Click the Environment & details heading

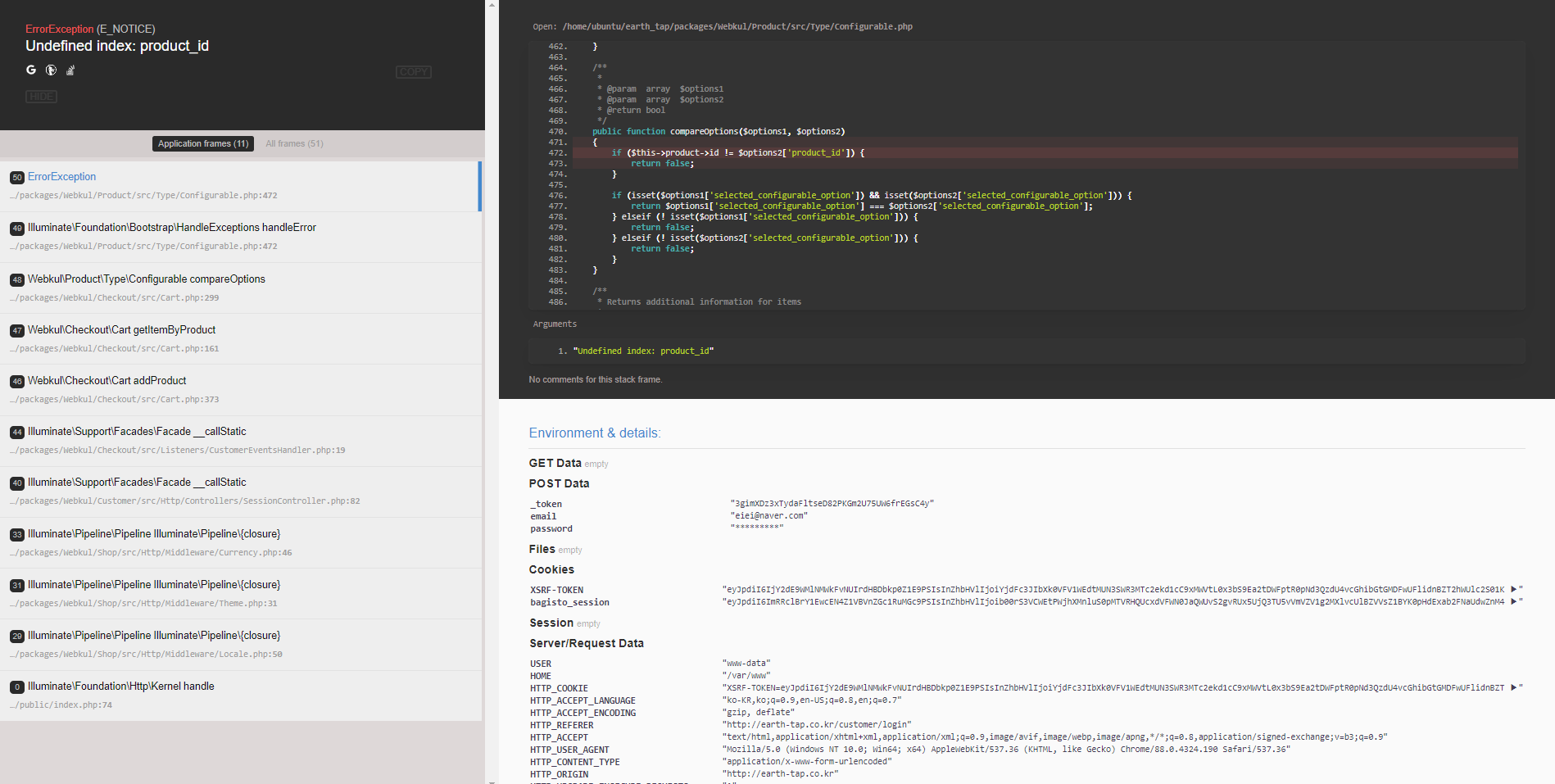pos(595,433)
